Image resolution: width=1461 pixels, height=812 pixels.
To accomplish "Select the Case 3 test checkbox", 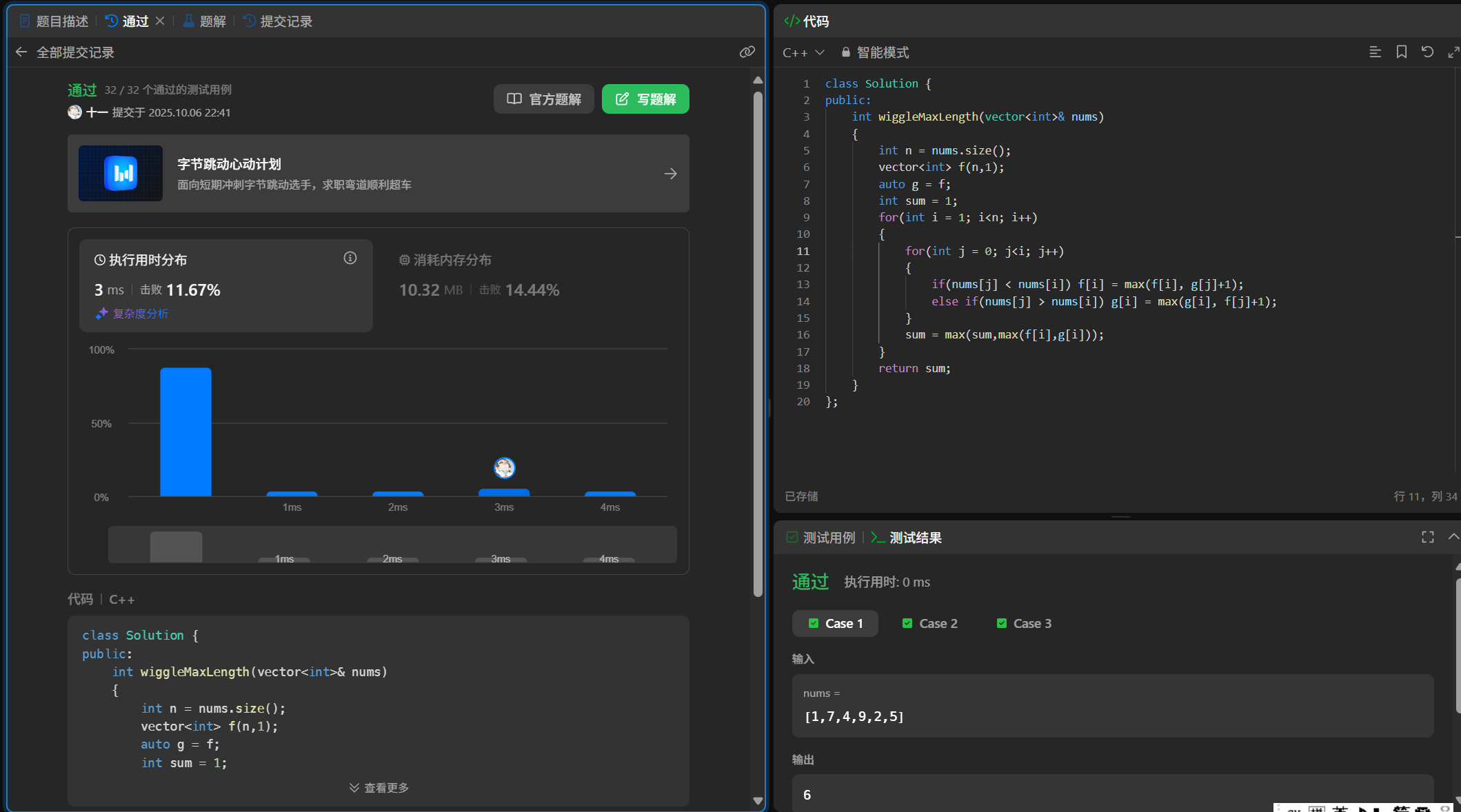I will click(1002, 623).
